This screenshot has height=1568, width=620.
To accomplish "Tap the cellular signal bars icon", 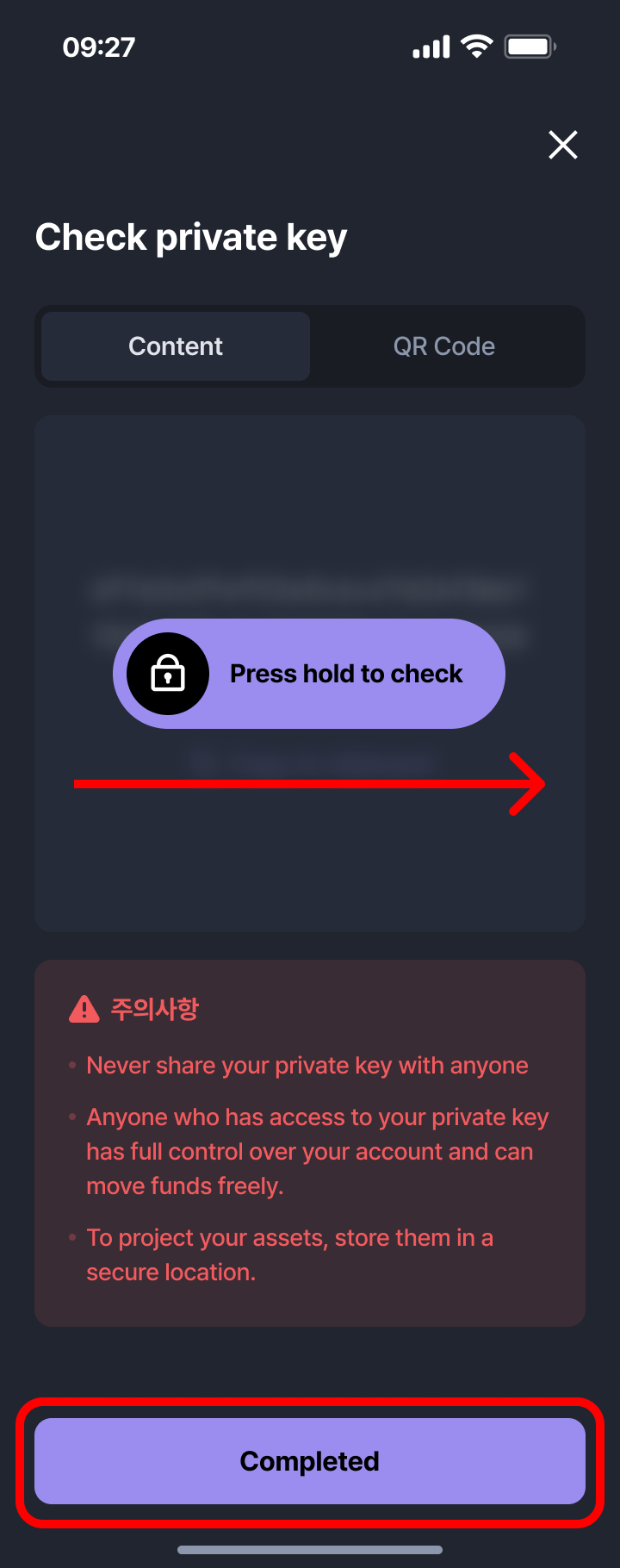I will pos(431,47).
